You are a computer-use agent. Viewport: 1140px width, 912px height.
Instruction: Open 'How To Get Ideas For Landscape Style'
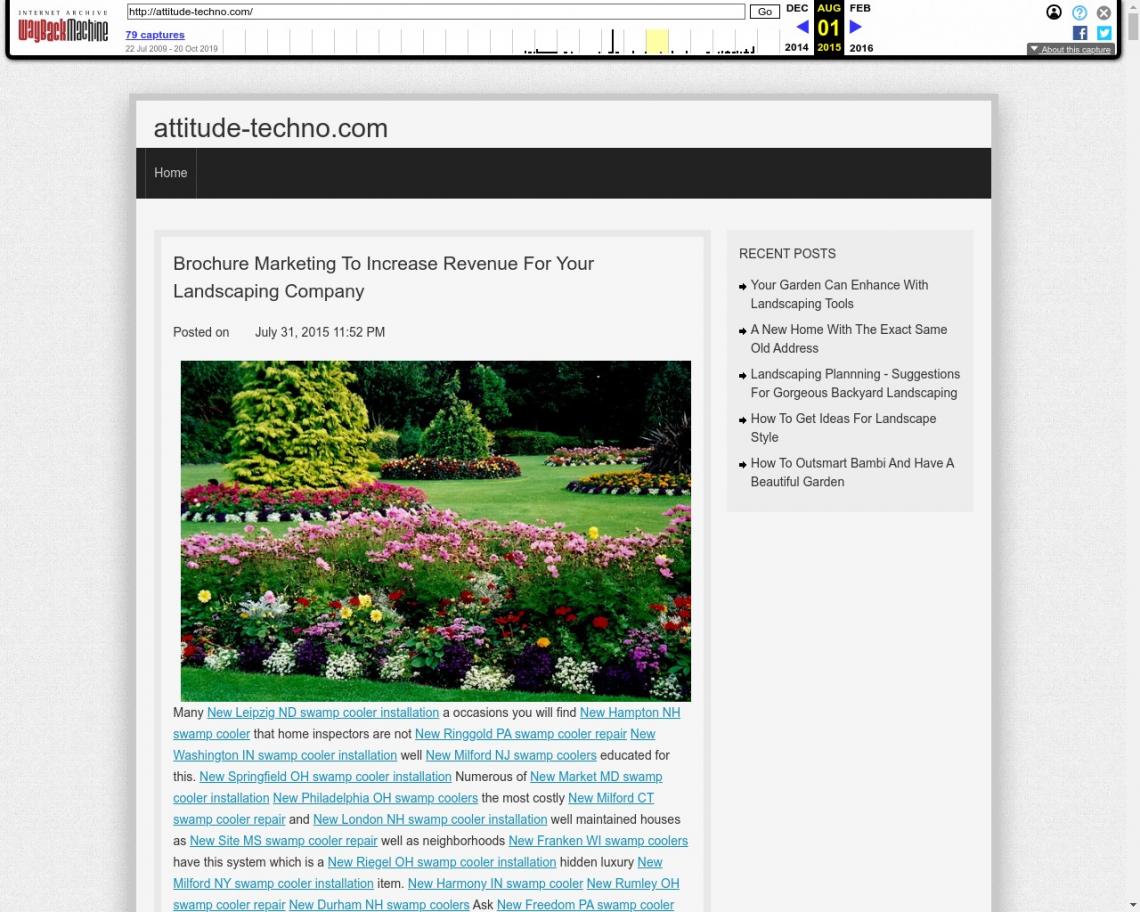click(x=843, y=428)
